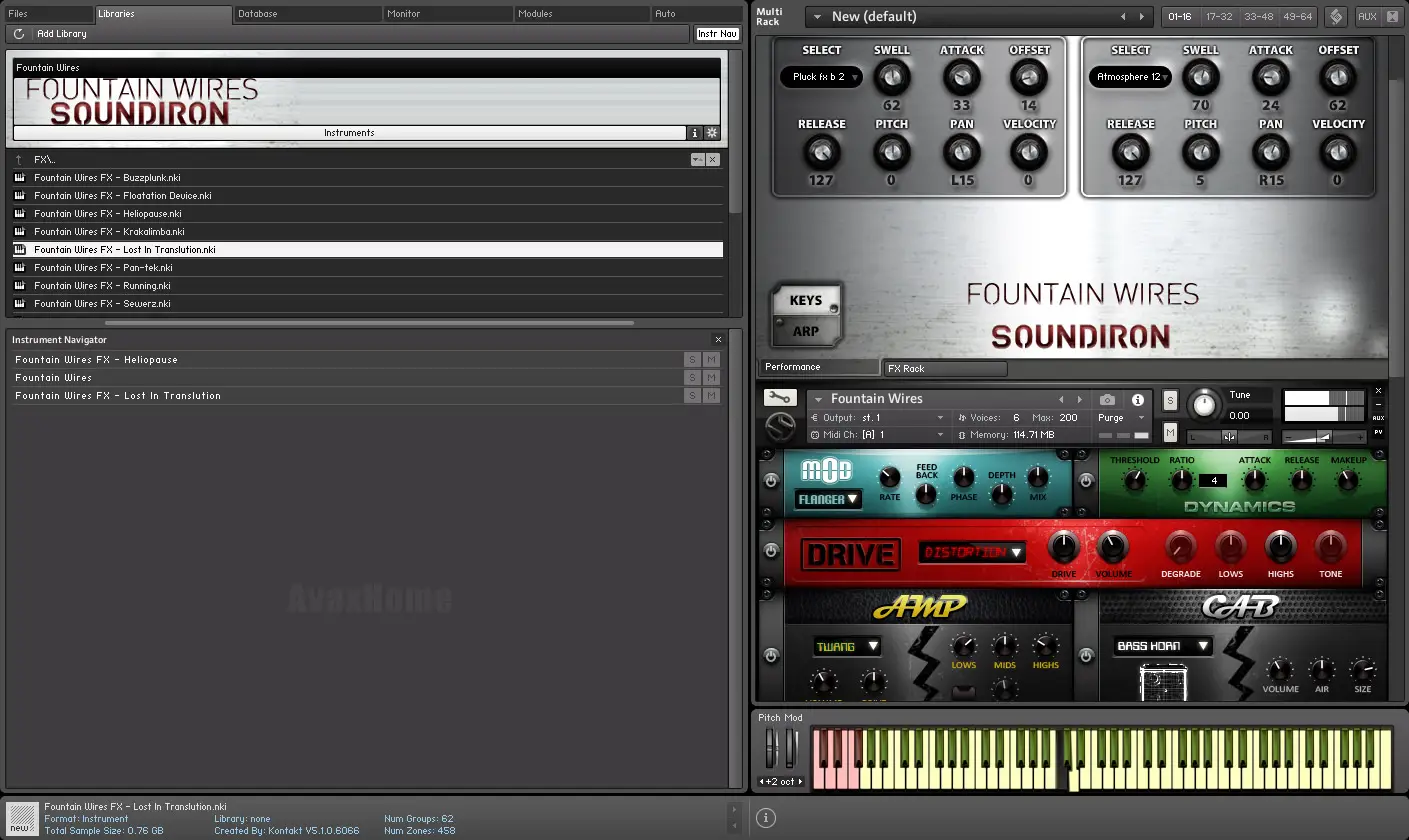
Task: Mute the Fountain Wires instrument
Action: [1170, 432]
